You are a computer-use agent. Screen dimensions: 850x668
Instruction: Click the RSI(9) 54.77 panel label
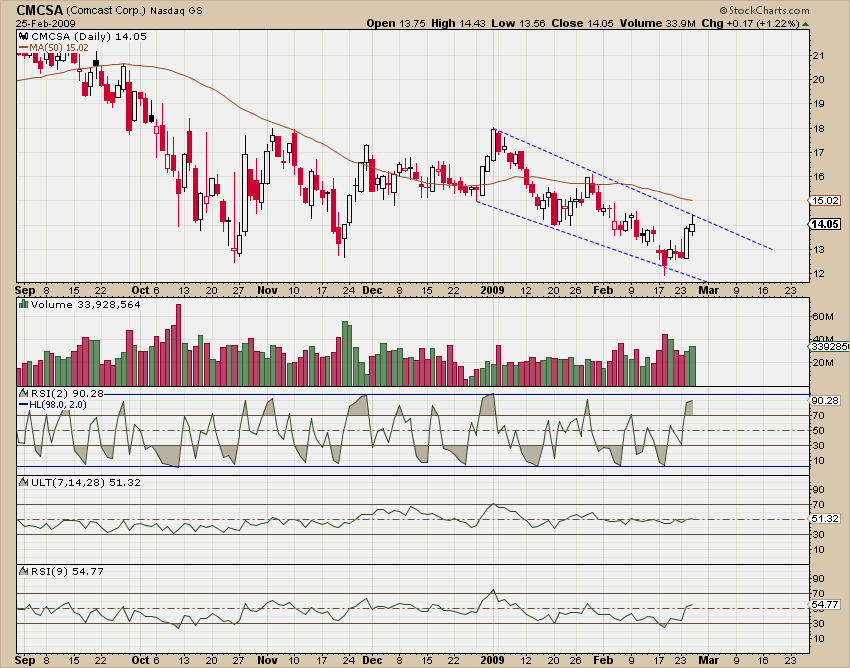[67, 571]
